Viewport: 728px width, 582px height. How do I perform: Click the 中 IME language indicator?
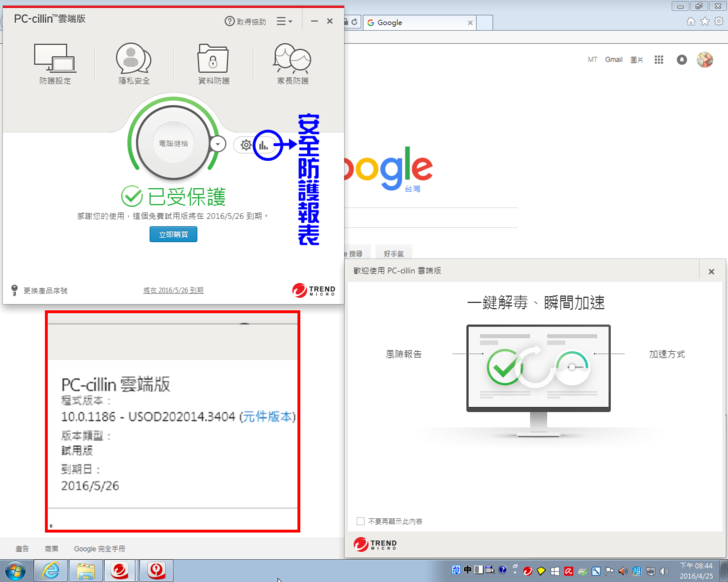(467, 569)
